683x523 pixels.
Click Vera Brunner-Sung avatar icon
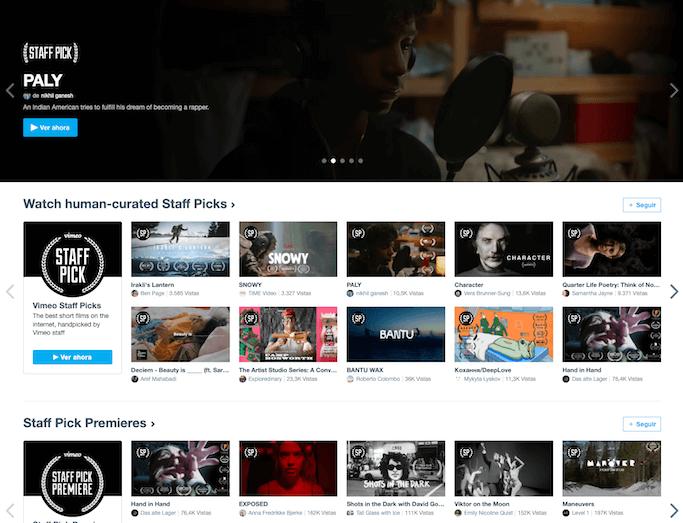pos(458,294)
